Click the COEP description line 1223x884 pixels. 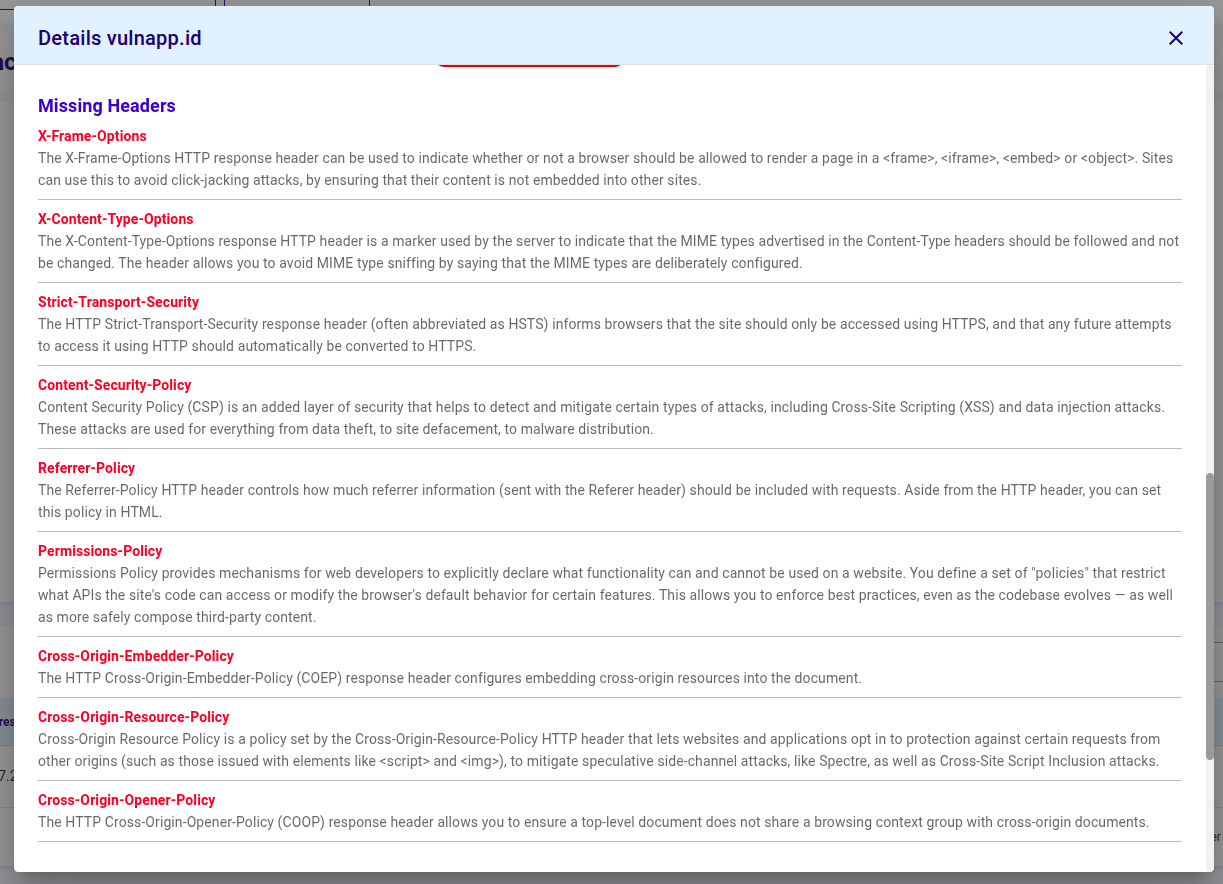(x=449, y=678)
